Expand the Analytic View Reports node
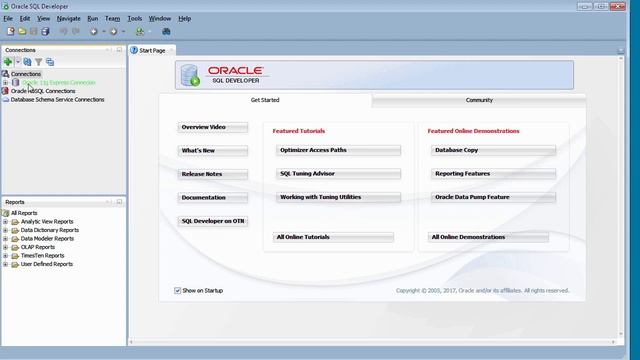Image resolution: width=640 pixels, height=360 pixels. click(x=5, y=222)
